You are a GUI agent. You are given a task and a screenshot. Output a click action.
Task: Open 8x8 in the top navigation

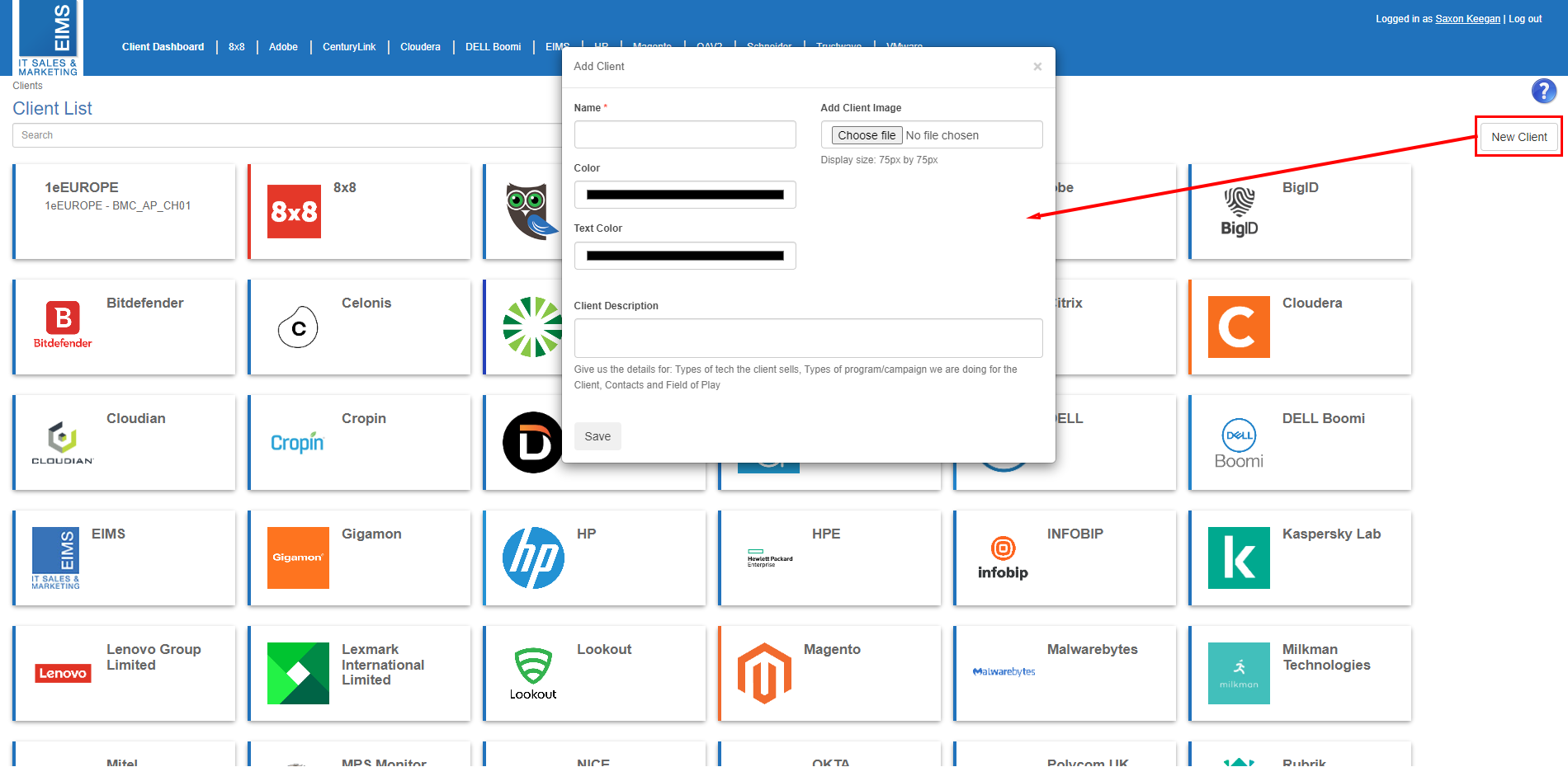(x=237, y=47)
